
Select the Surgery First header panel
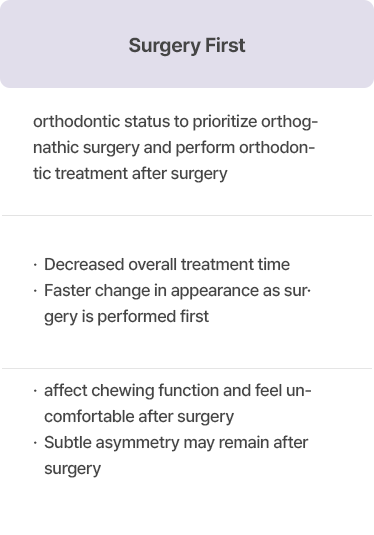click(187, 44)
